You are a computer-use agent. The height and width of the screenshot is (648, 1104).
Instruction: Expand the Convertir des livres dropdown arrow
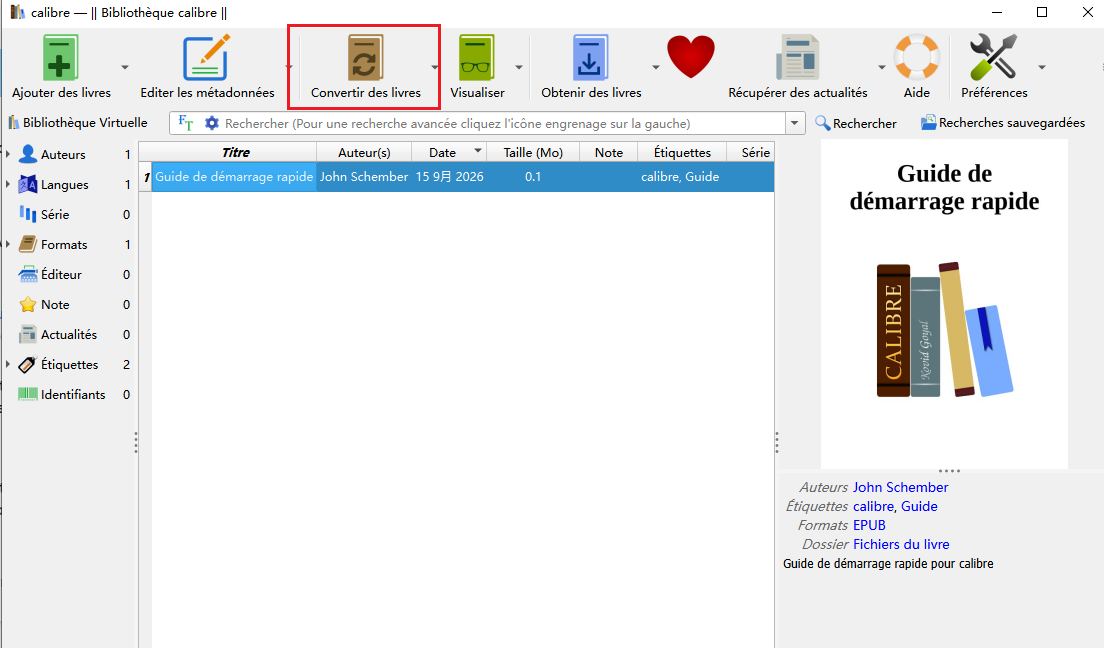(x=434, y=68)
